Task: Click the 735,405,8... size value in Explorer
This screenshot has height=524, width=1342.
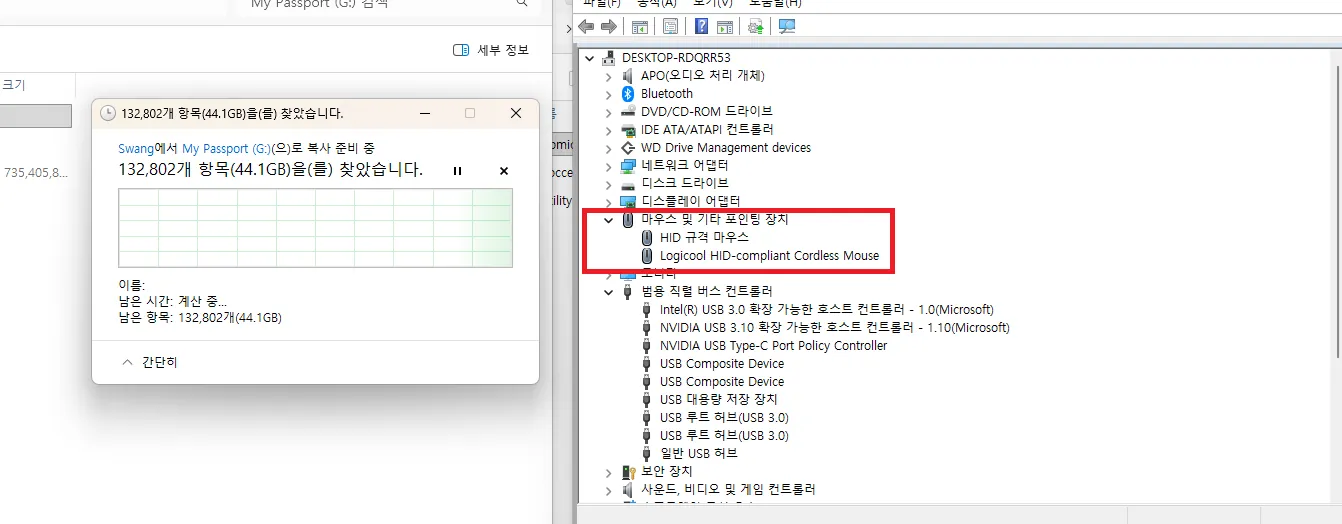Action: click(x=36, y=173)
